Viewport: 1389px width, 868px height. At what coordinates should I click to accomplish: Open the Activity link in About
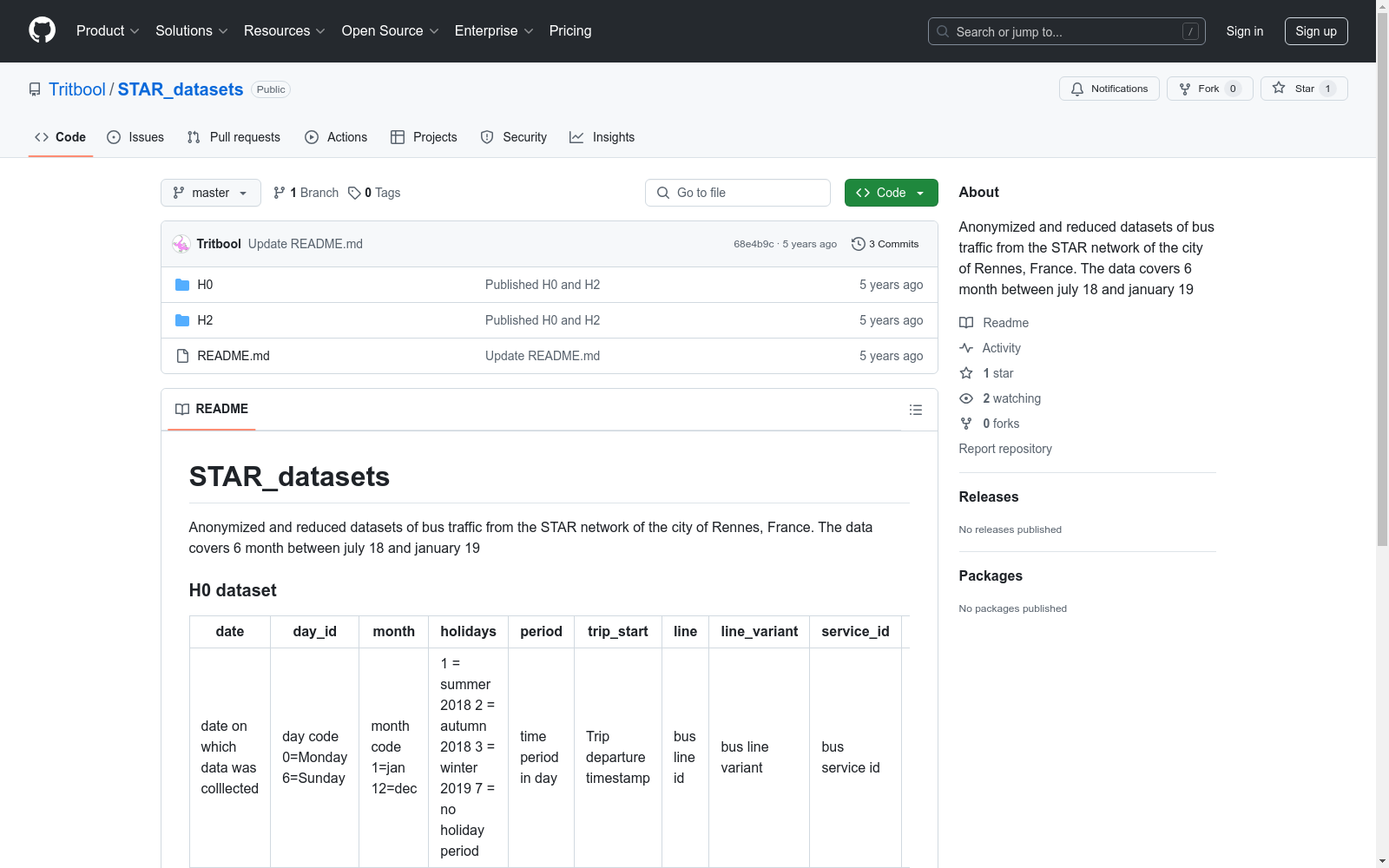tap(990, 348)
